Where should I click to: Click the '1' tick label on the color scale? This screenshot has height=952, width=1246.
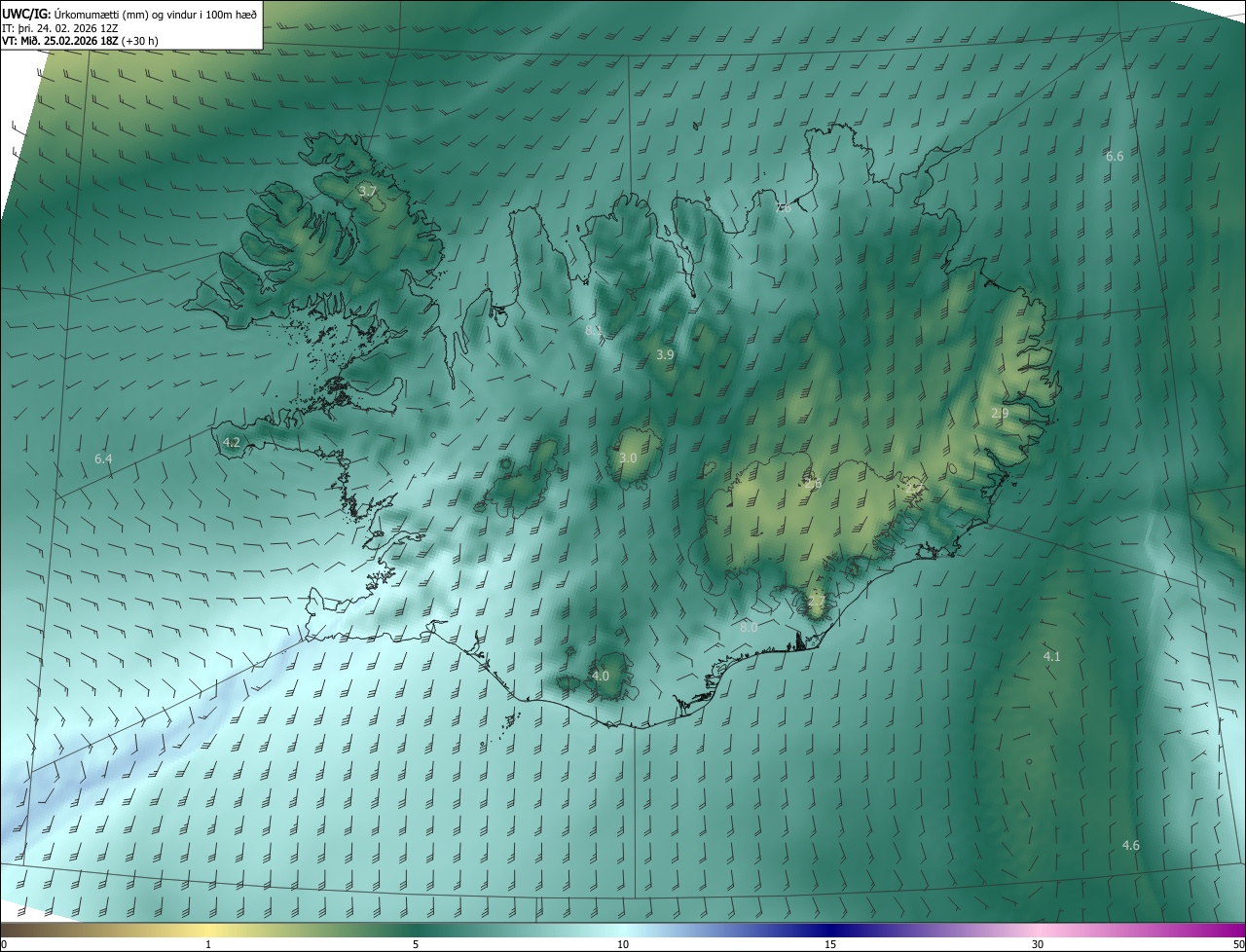[x=208, y=944]
